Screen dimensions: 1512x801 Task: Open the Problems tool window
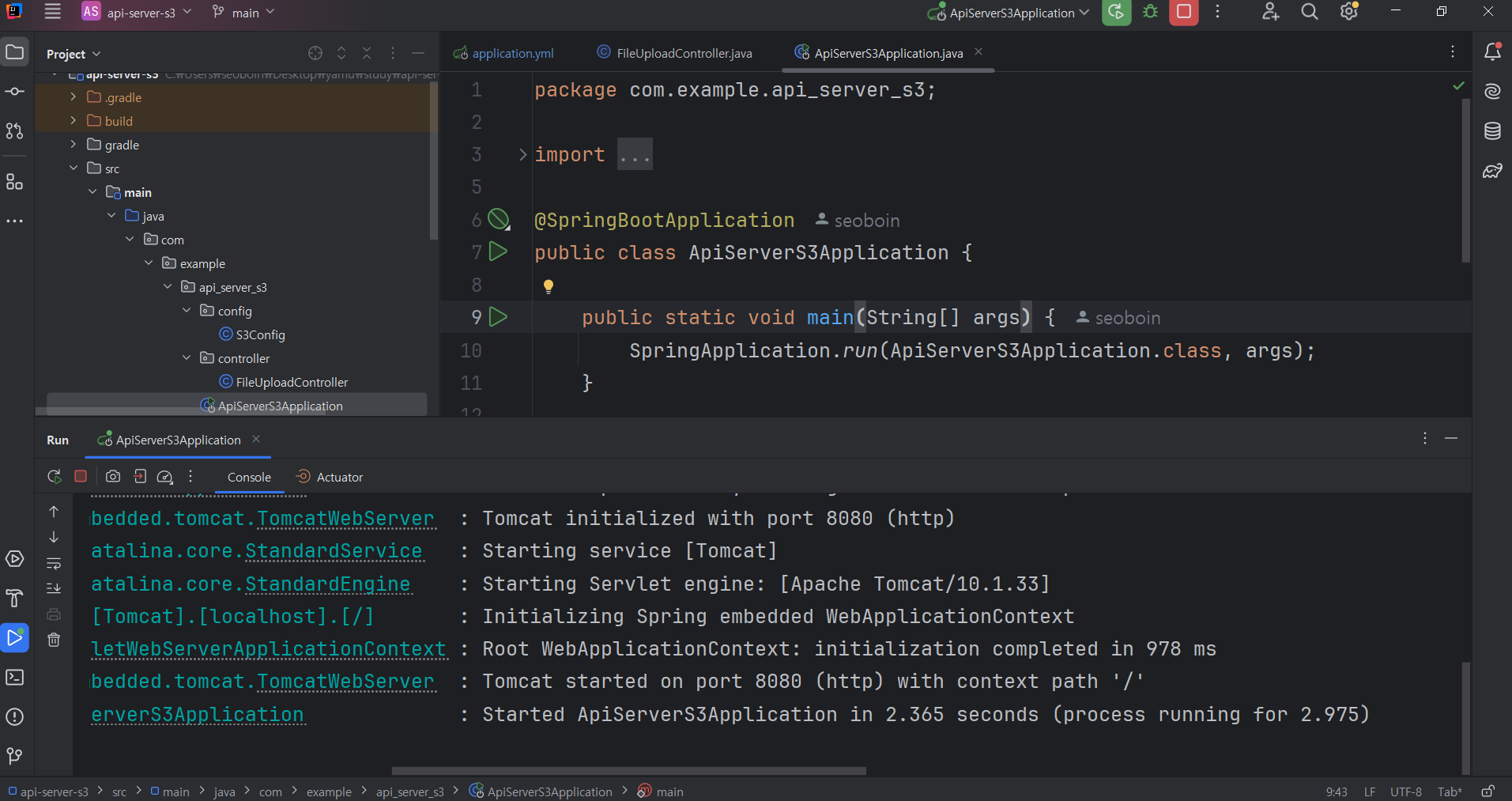[15, 717]
